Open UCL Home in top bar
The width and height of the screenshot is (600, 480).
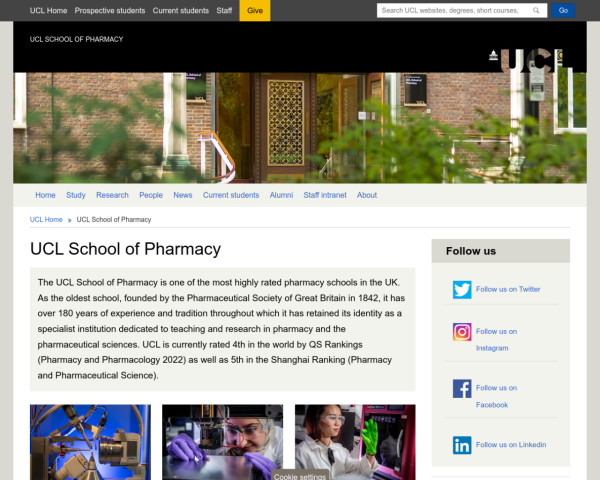[x=48, y=10]
